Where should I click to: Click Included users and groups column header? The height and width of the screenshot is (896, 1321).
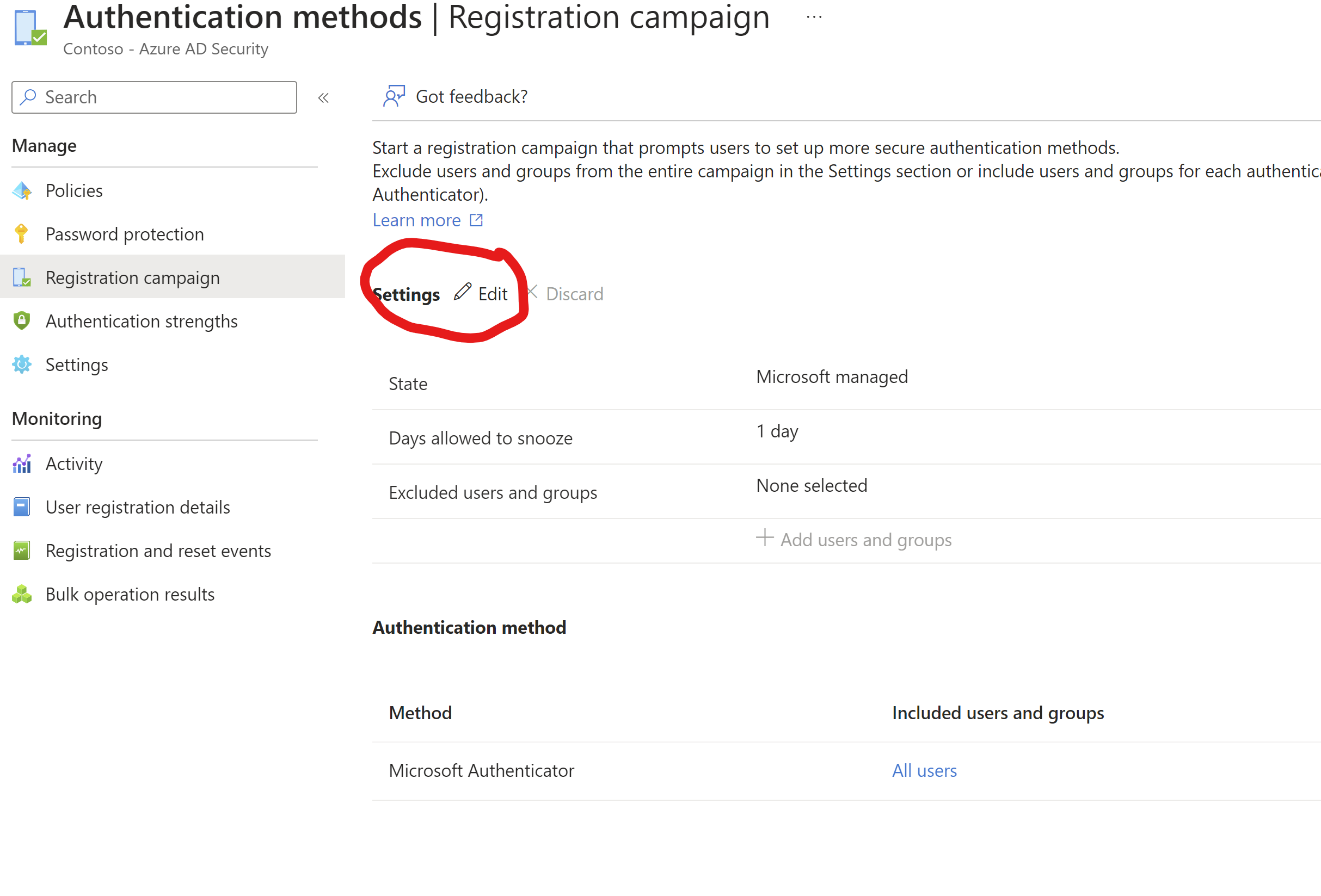pyautogui.click(x=998, y=713)
